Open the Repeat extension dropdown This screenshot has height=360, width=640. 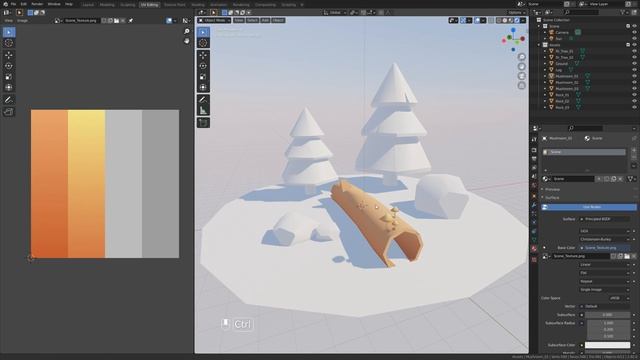point(604,281)
